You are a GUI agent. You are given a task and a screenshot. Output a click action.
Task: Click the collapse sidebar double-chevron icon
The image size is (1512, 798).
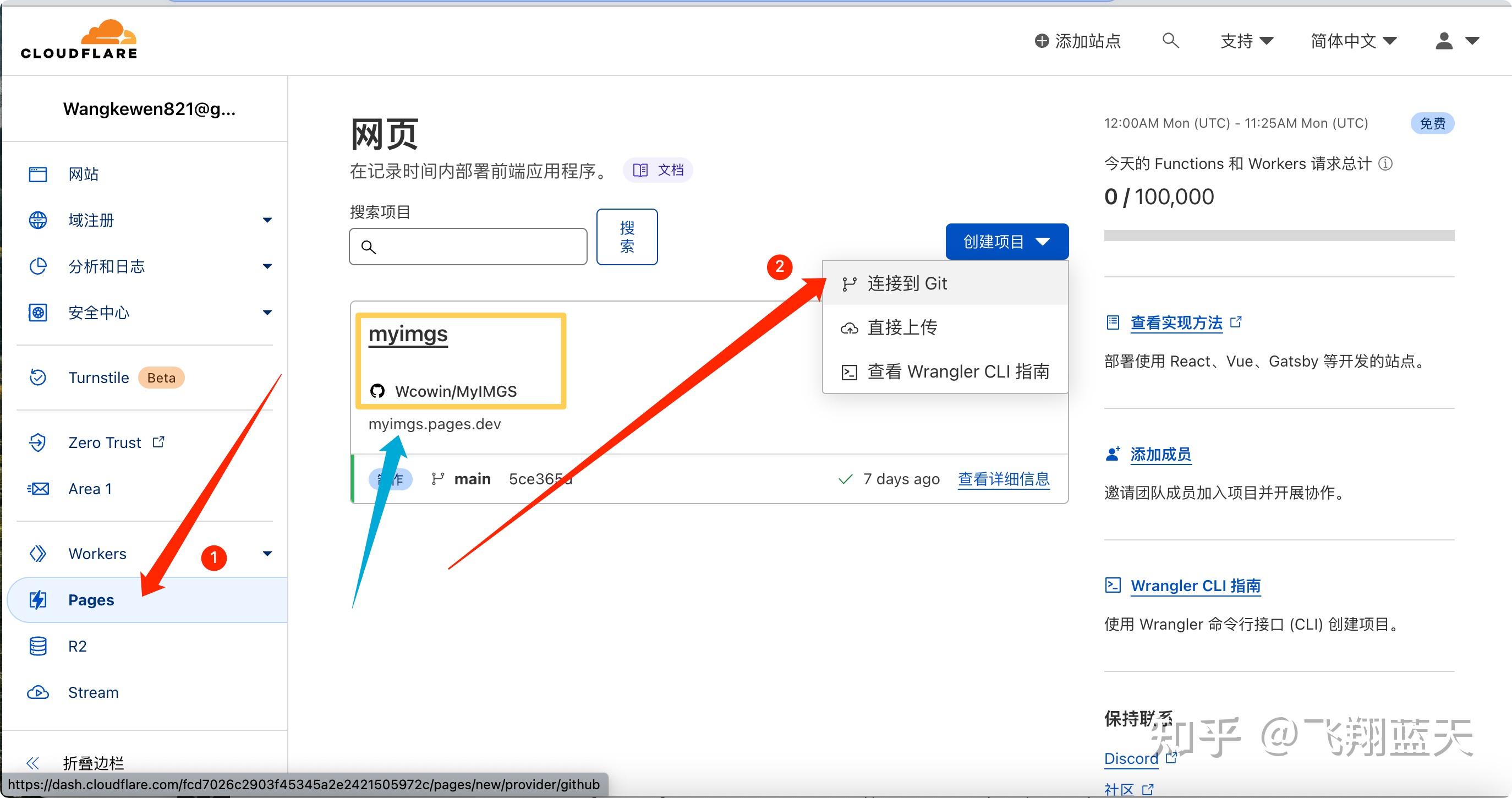coord(33,763)
